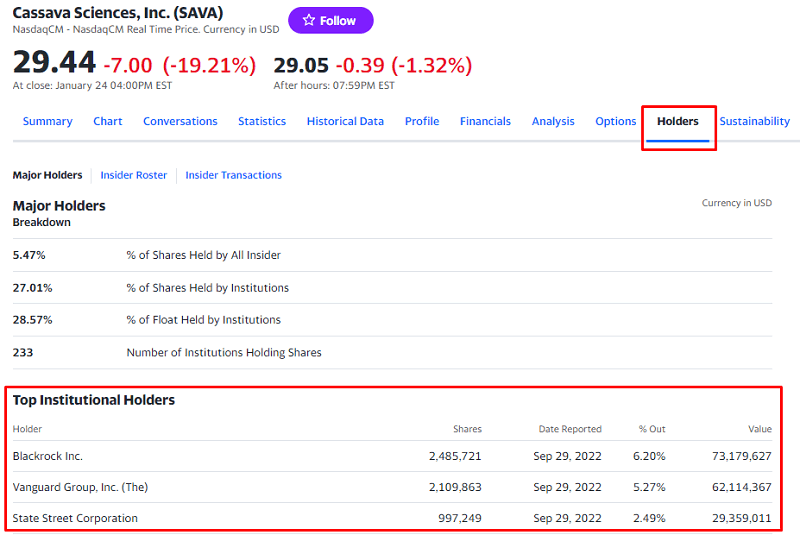Click Blackrock's 6.20% out value
Screen dimensions: 800x535
649,456
